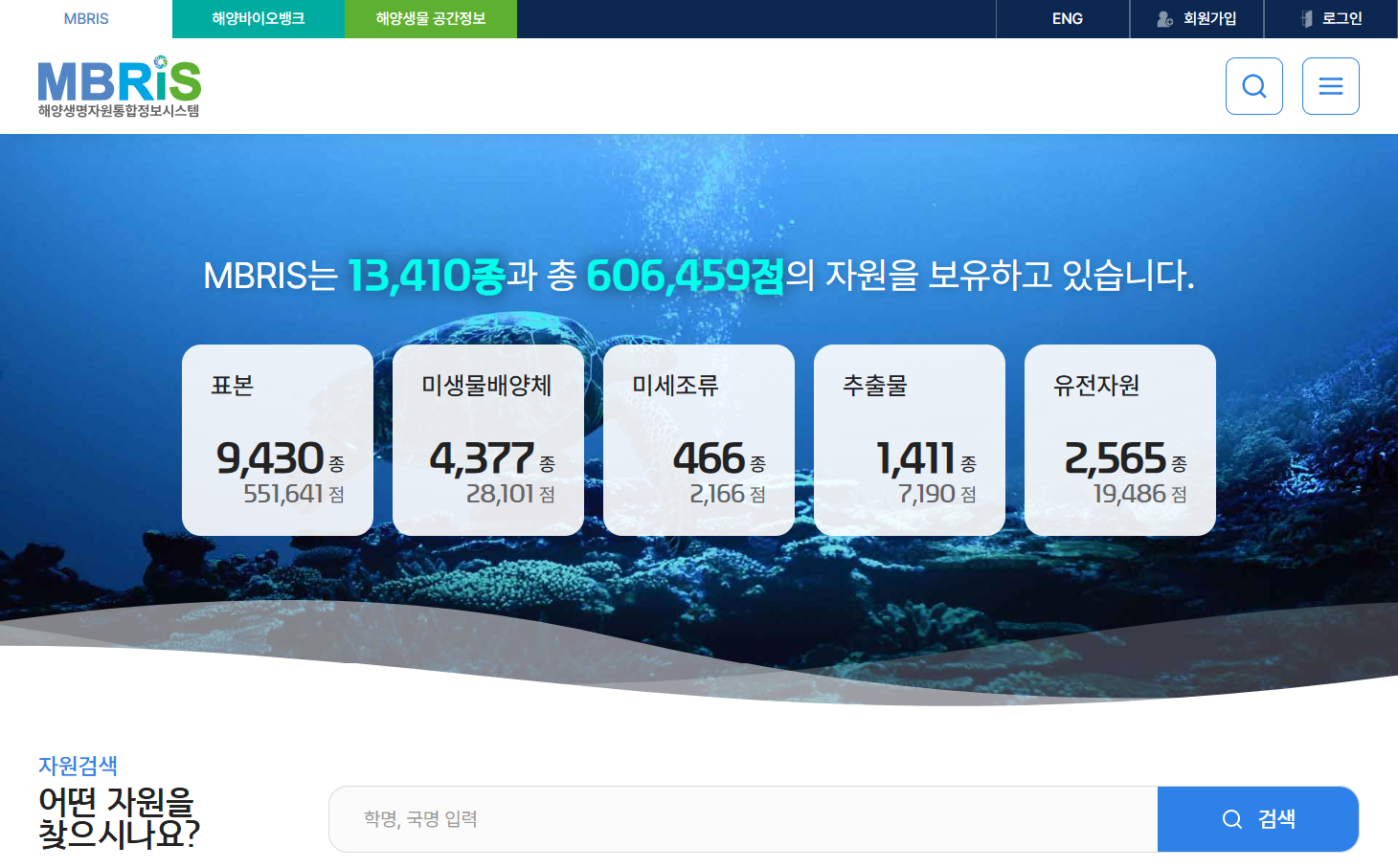Switch to the 해양생물 공간정보 tab
1398x868 pixels.
pyautogui.click(x=431, y=19)
